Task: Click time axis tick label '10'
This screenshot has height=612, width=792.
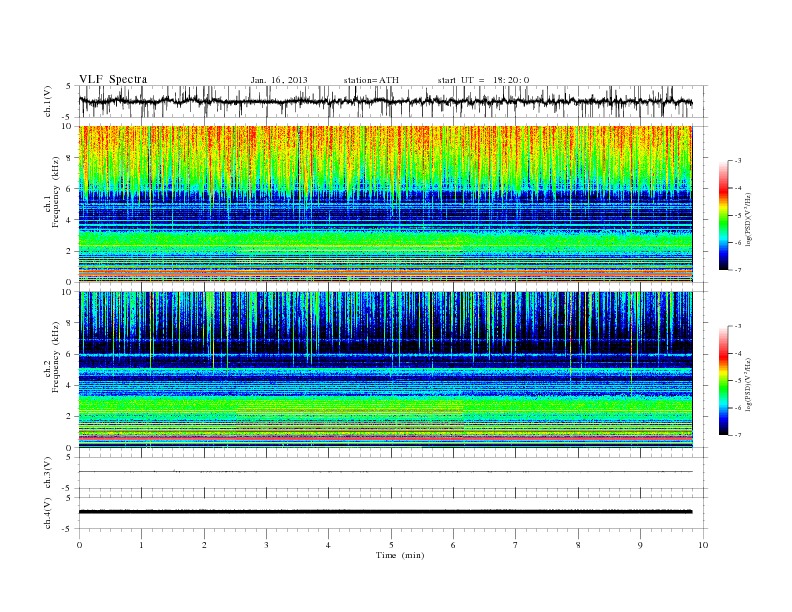Action: click(703, 545)
